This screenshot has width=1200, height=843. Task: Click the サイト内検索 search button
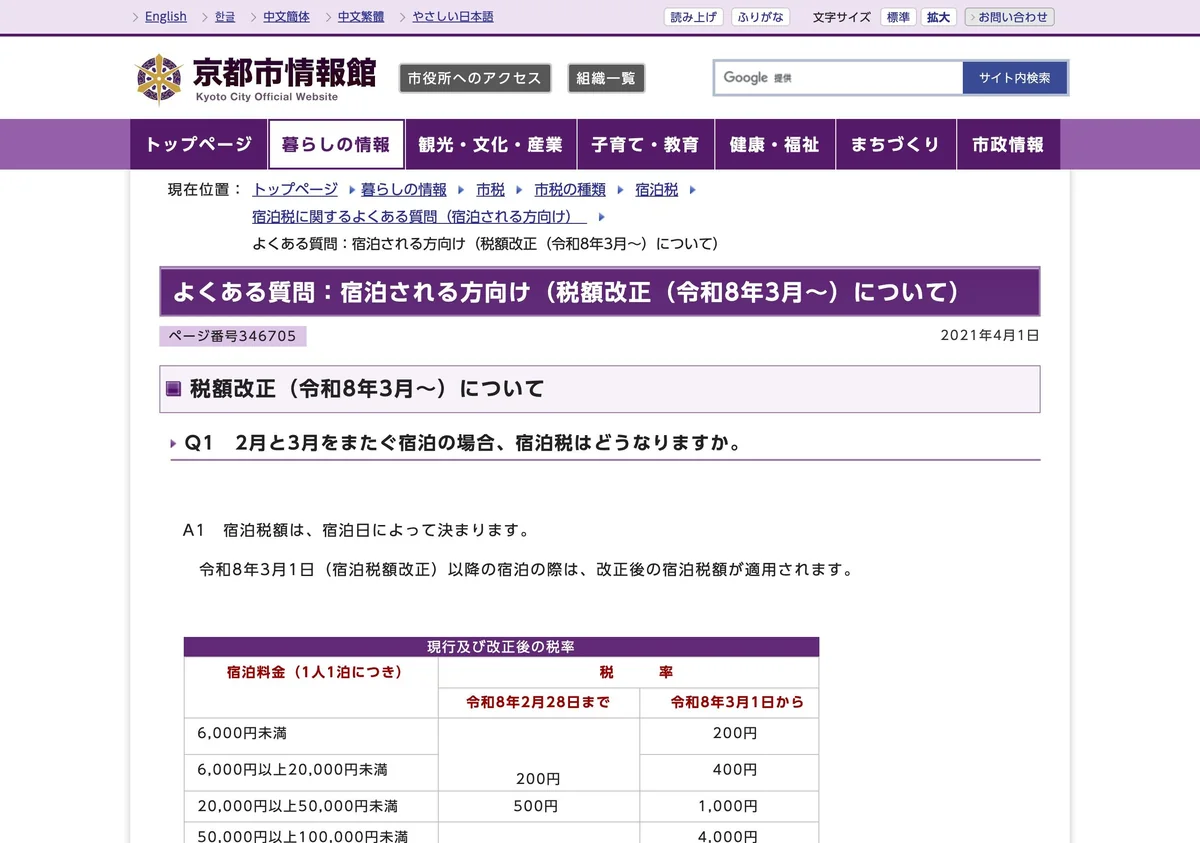click(1015, 78)
